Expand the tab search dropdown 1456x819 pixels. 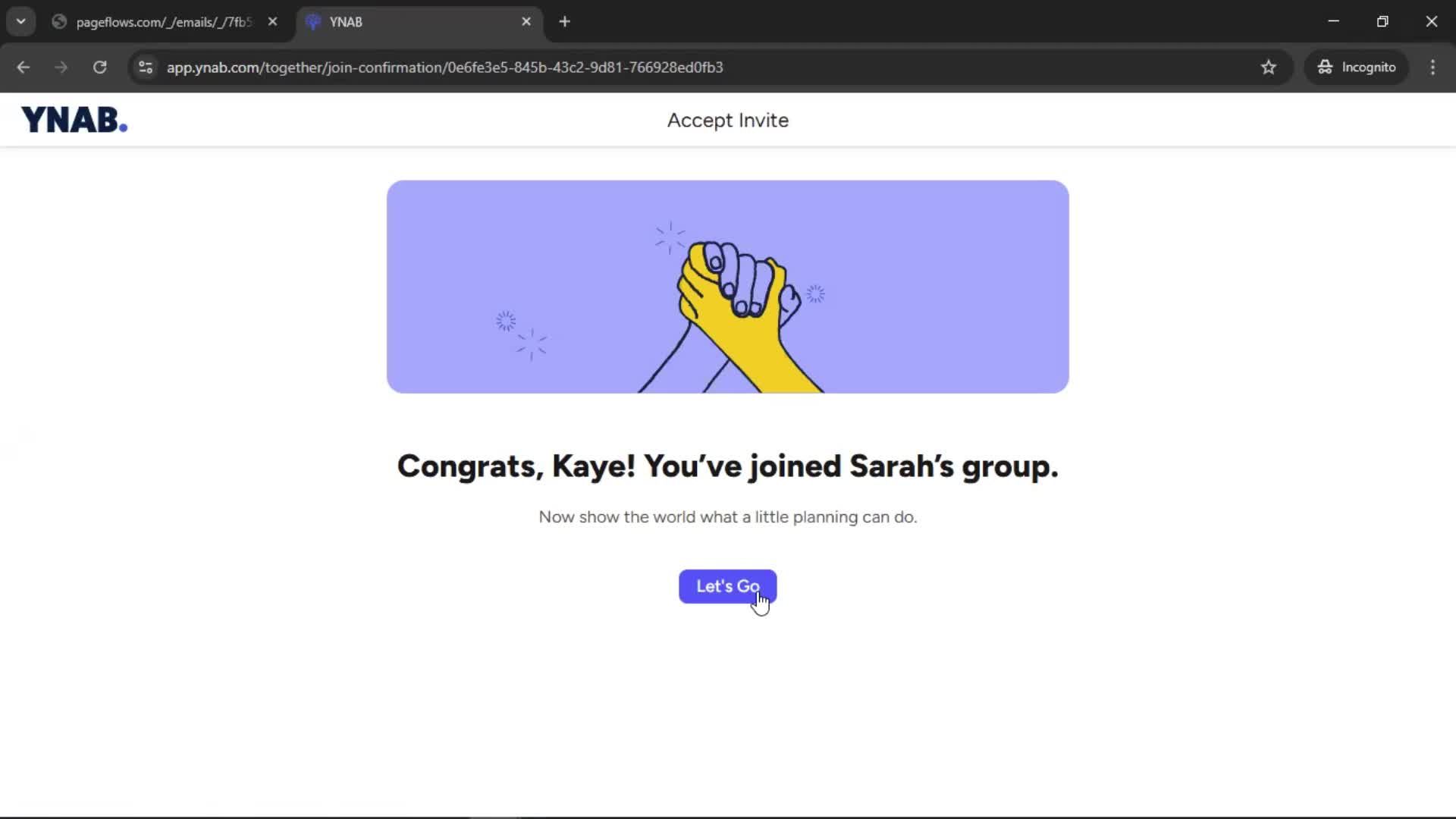20,22
